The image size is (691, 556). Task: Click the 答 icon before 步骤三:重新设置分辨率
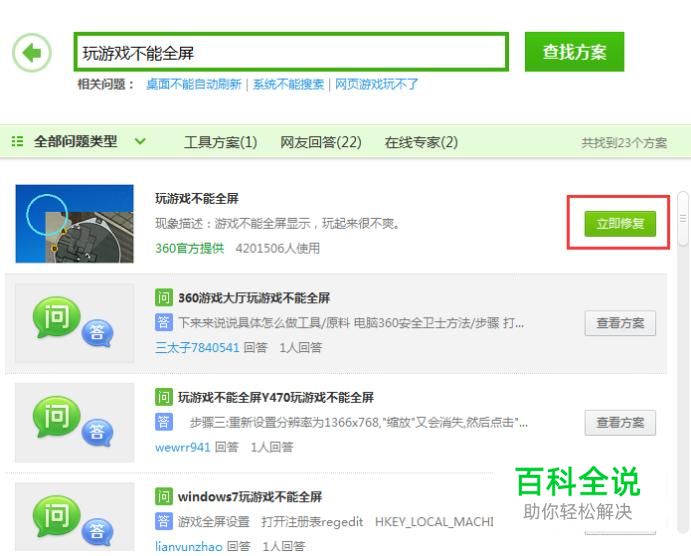(163, 422)
